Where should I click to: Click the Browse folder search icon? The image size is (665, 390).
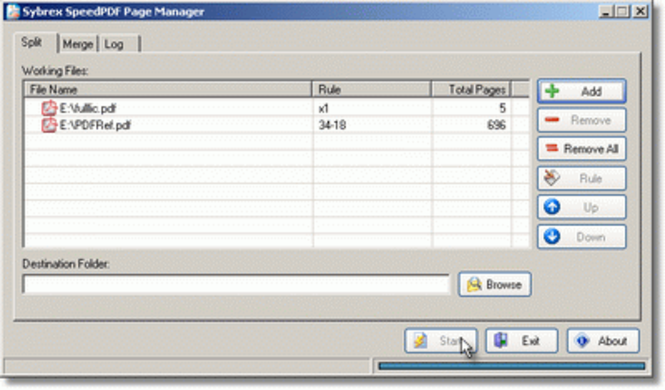tap(474, 284)
